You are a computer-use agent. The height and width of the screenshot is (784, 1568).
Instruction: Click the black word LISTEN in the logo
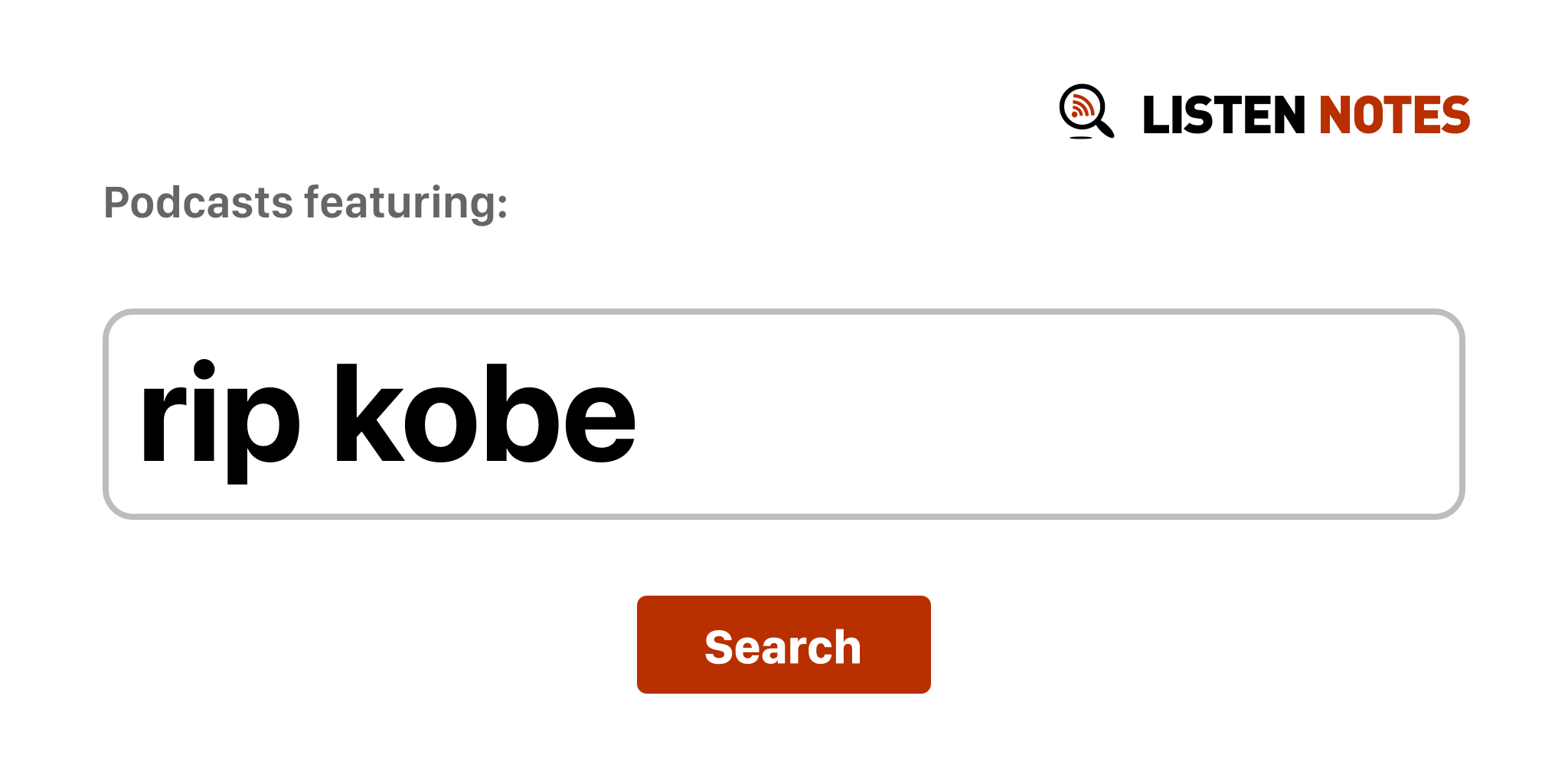(x=1223, y=115)
